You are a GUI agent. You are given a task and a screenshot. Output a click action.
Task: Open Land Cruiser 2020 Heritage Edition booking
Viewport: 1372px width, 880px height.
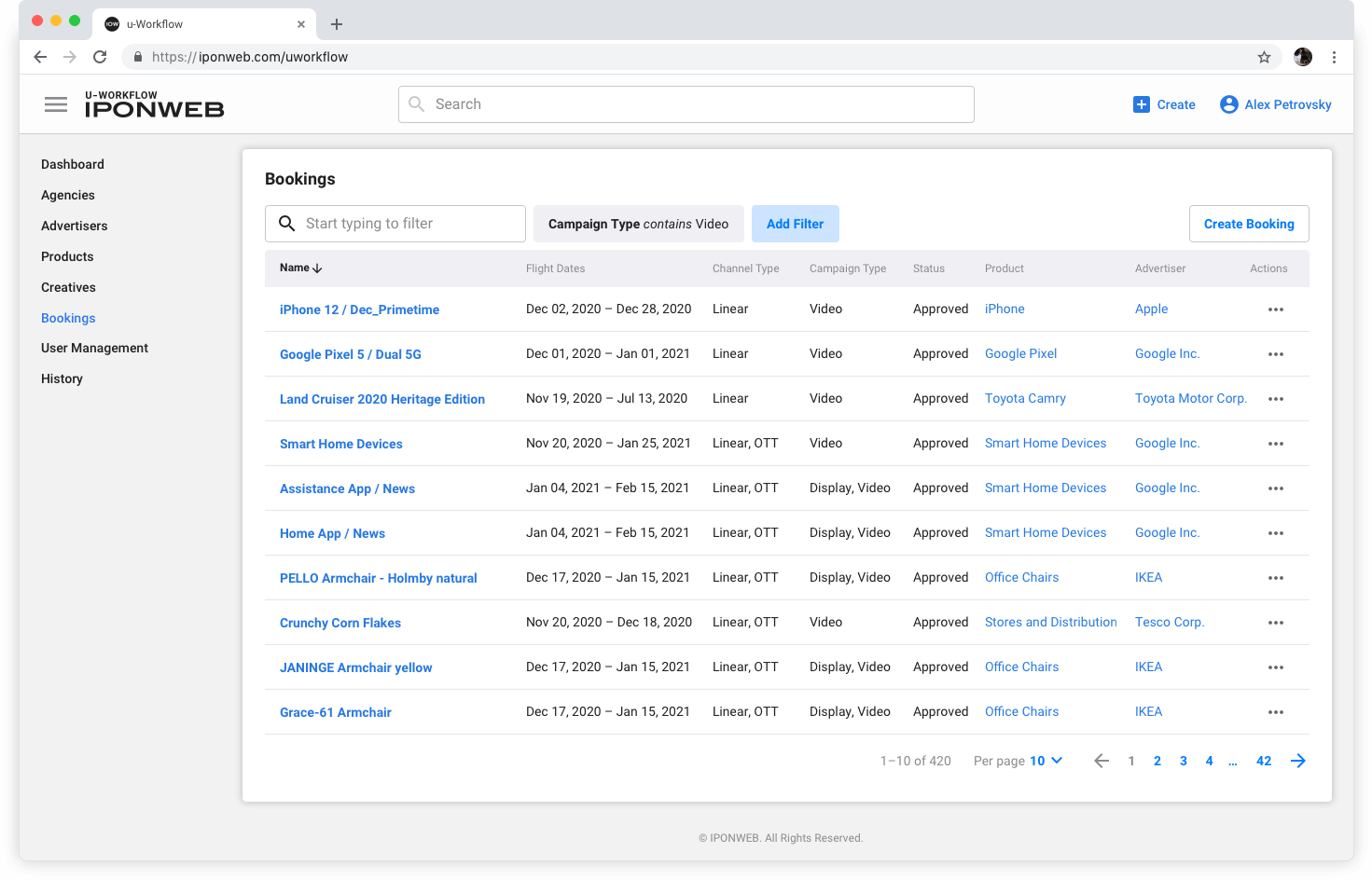click(382, 399)
